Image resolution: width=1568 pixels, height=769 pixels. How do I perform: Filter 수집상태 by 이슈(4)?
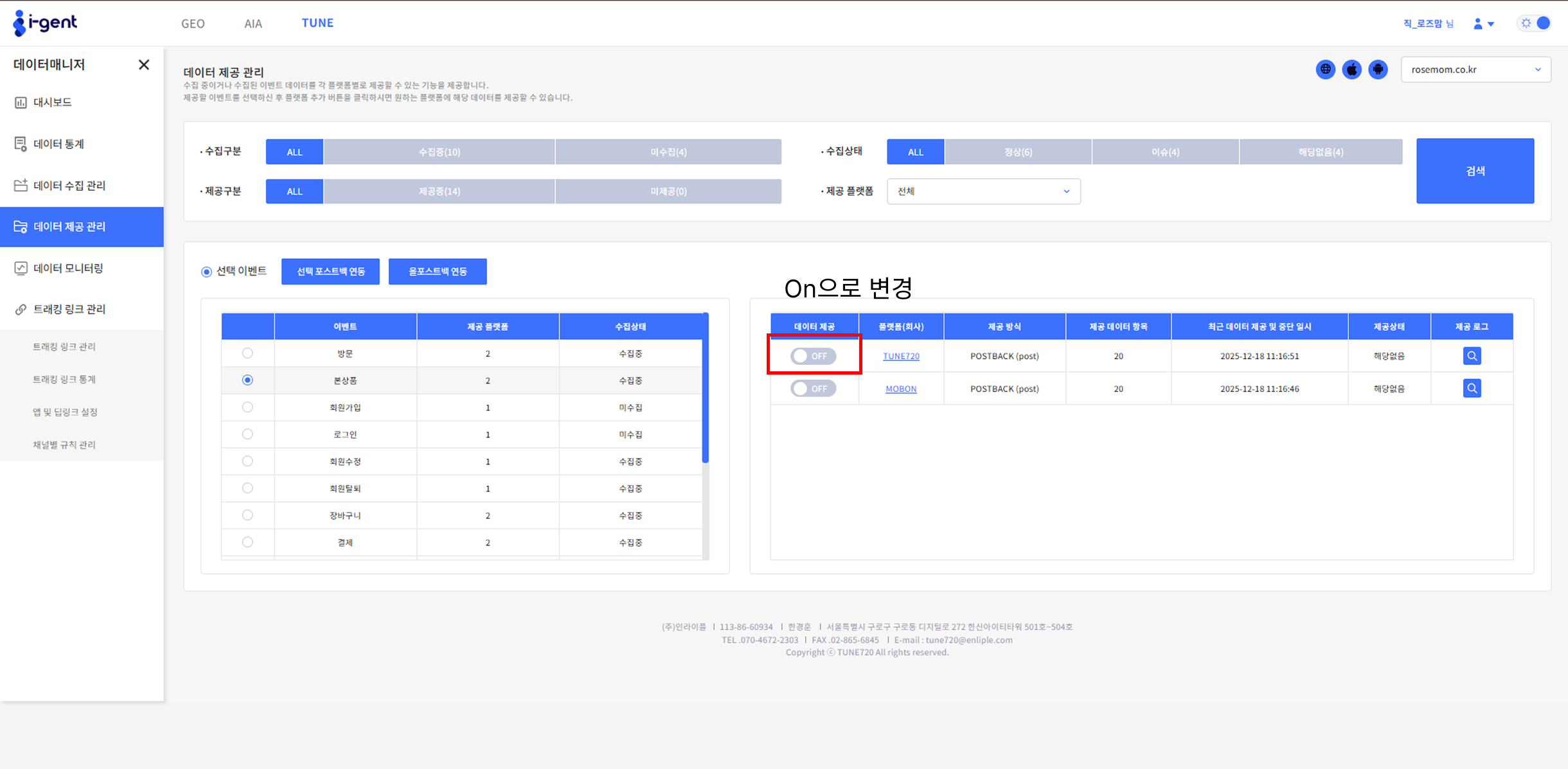coord(1166,152)
